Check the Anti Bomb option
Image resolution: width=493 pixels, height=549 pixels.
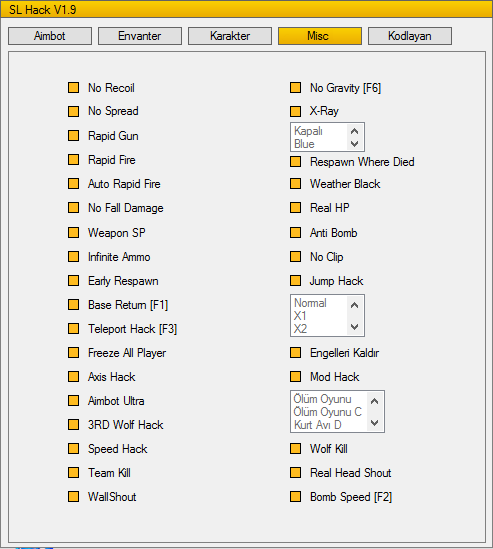pos(295,232)
